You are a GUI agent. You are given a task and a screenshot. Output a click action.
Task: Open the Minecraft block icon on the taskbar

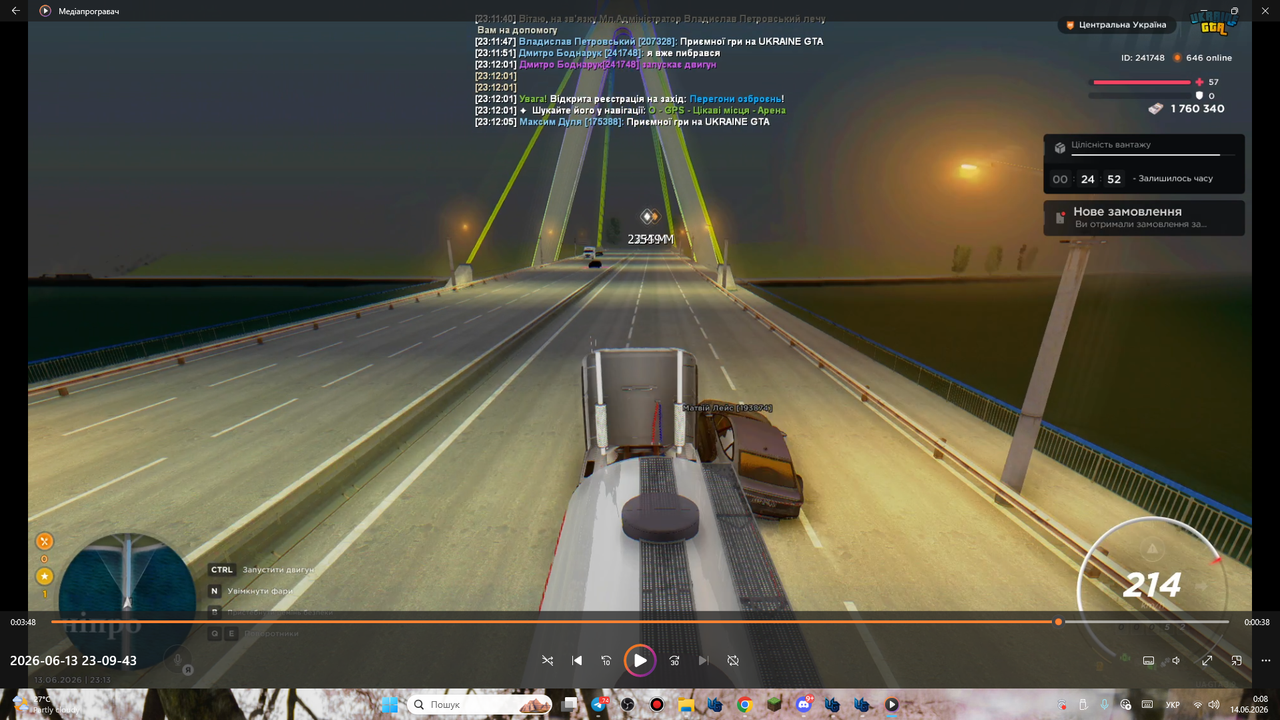point(774,704)
